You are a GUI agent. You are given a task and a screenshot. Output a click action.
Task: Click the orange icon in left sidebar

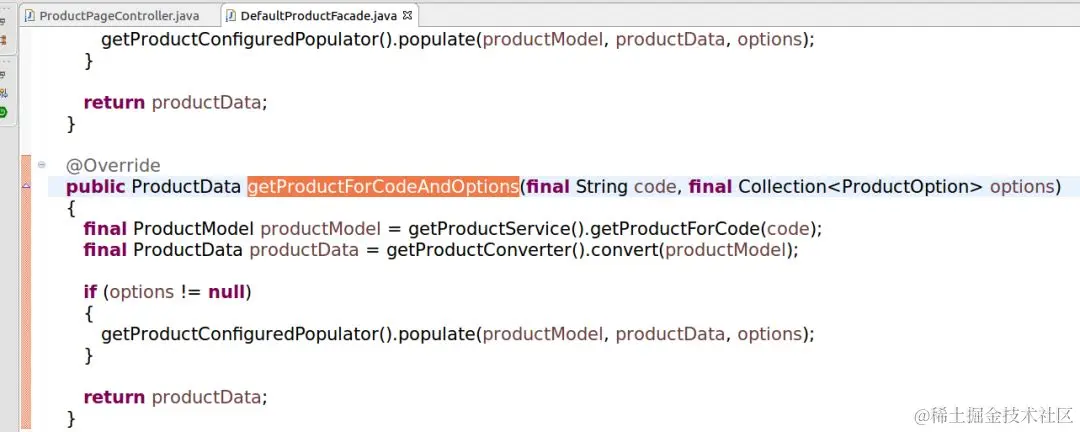[4, 40]
